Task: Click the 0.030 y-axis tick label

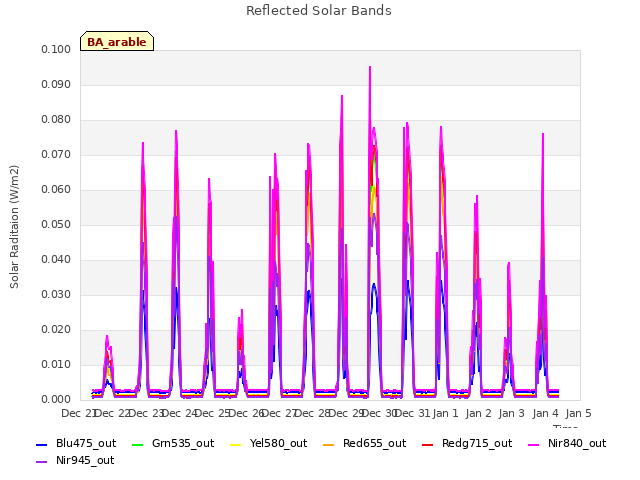Action: point(56,295)
